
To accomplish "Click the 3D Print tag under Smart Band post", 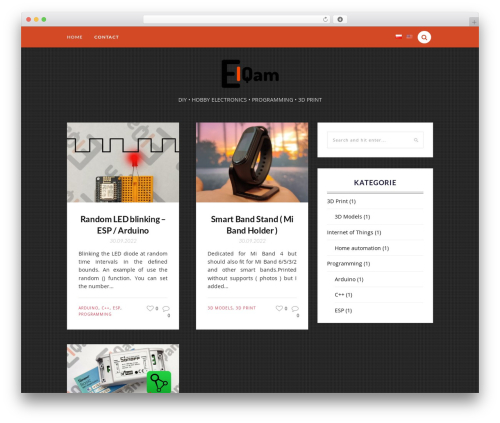I will (x=246, y=308).
